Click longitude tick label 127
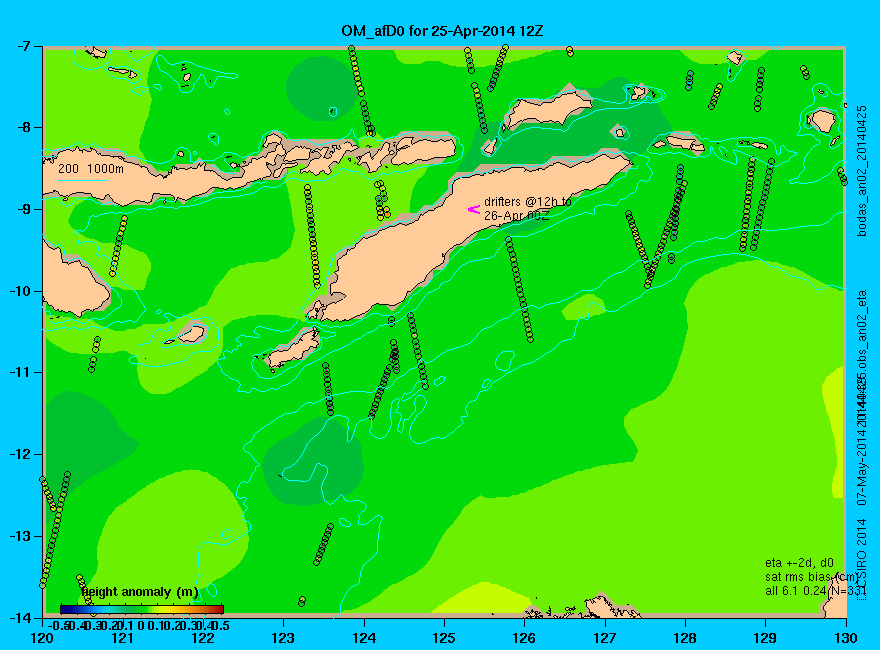This screenshot has width=880, height=650. click(x=605, y=638)
